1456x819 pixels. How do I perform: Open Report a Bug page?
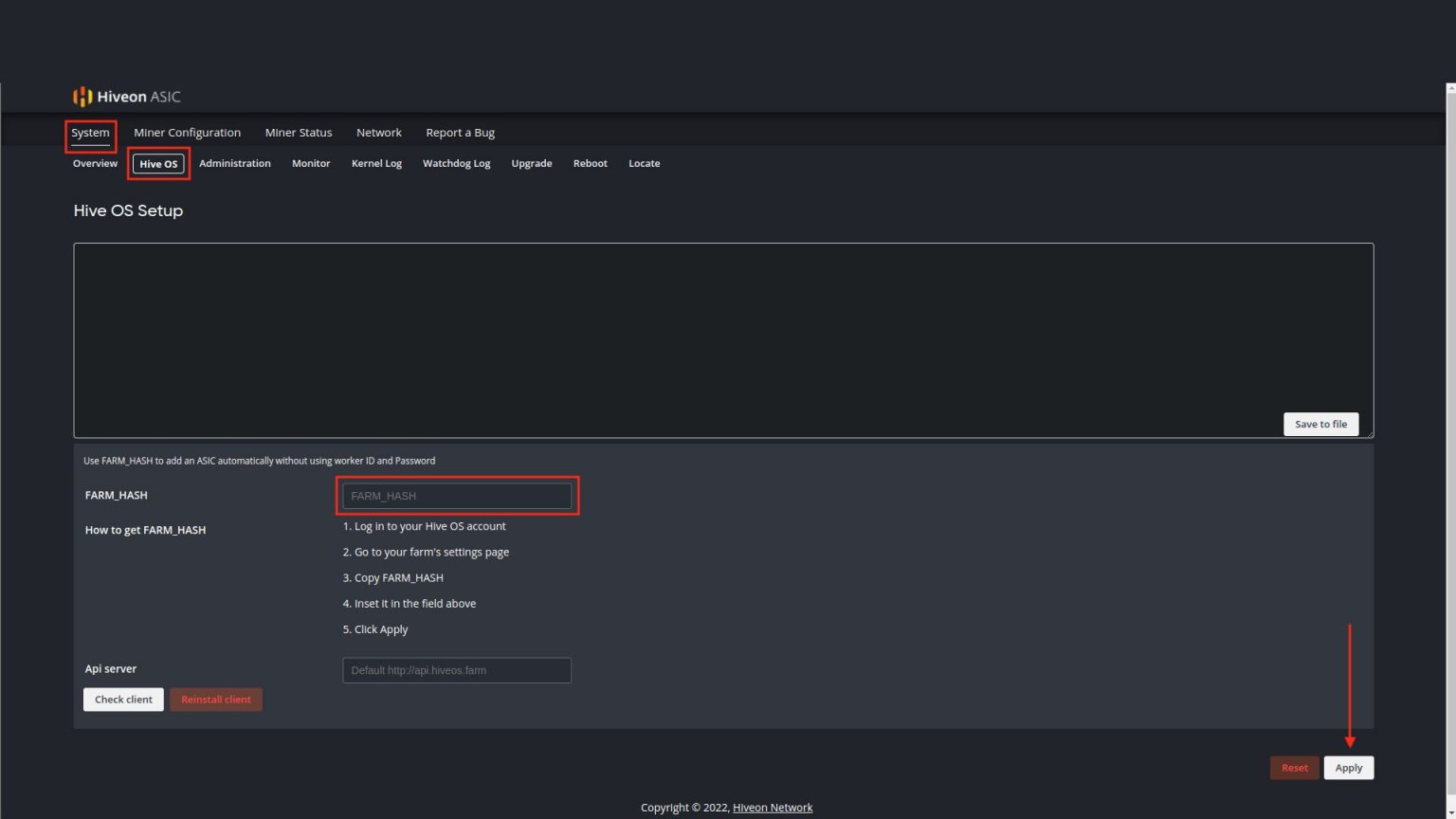point(460,133)
